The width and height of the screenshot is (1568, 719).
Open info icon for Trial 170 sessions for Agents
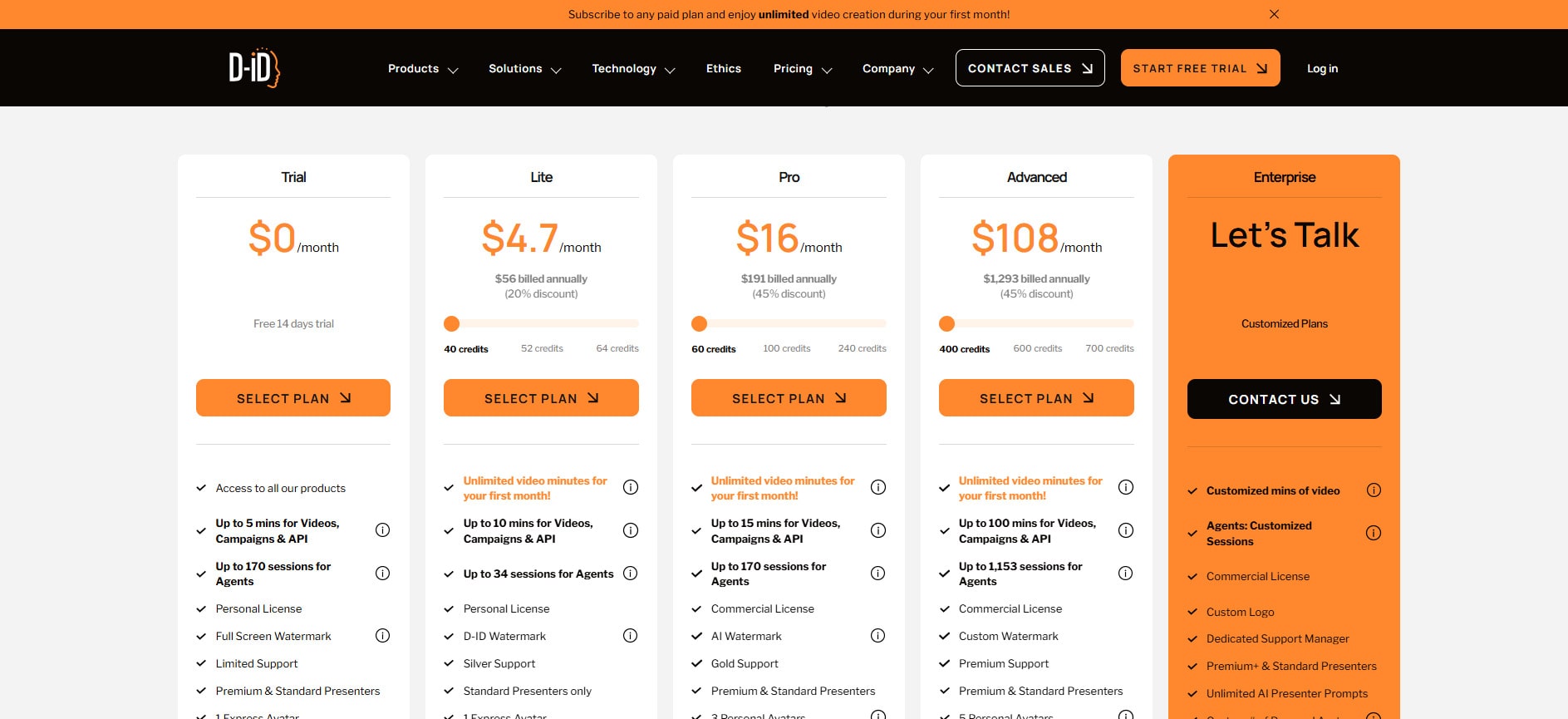tap(382, 573)
